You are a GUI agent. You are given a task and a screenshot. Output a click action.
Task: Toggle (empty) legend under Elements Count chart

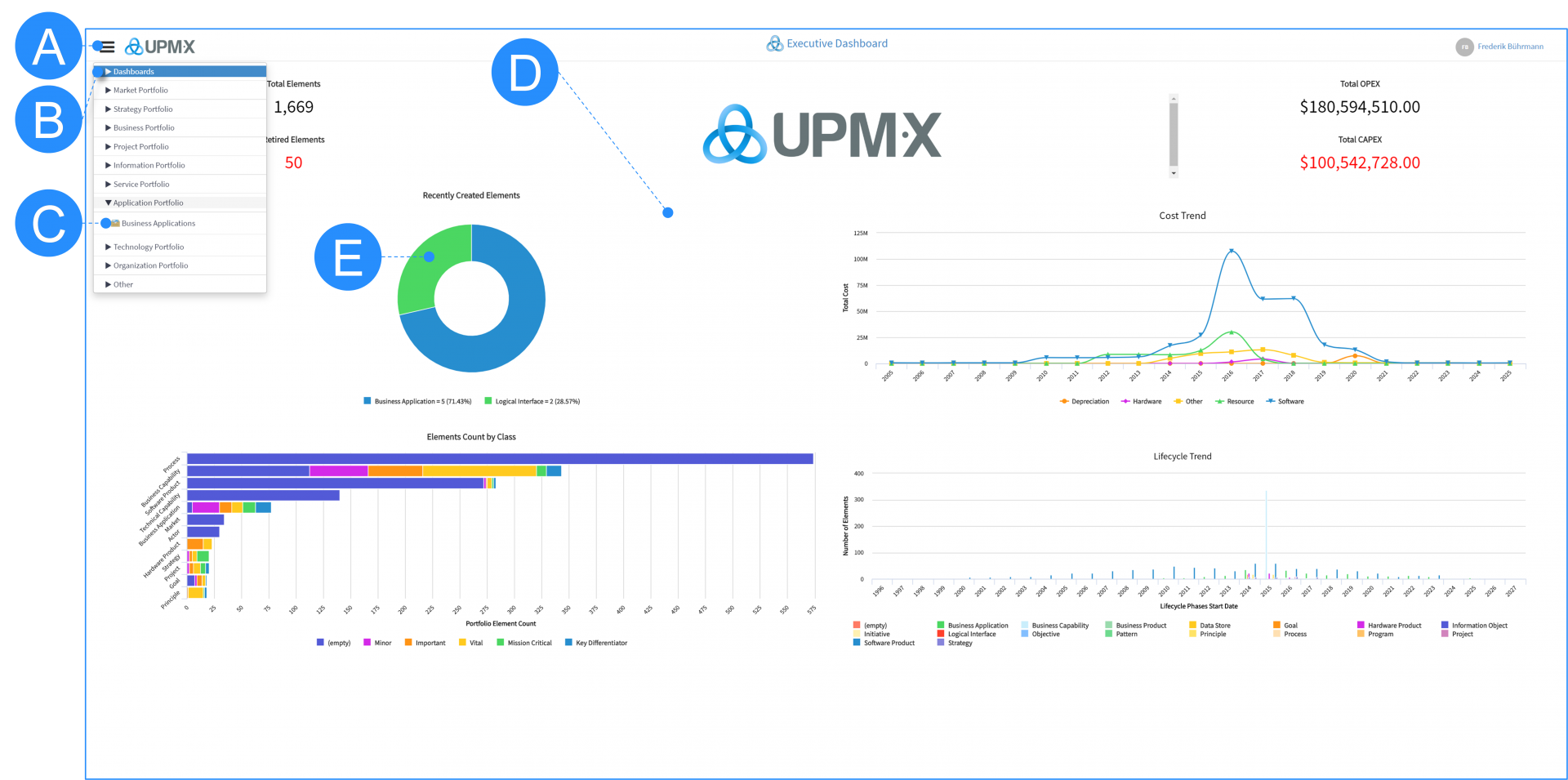click(333, 643)
